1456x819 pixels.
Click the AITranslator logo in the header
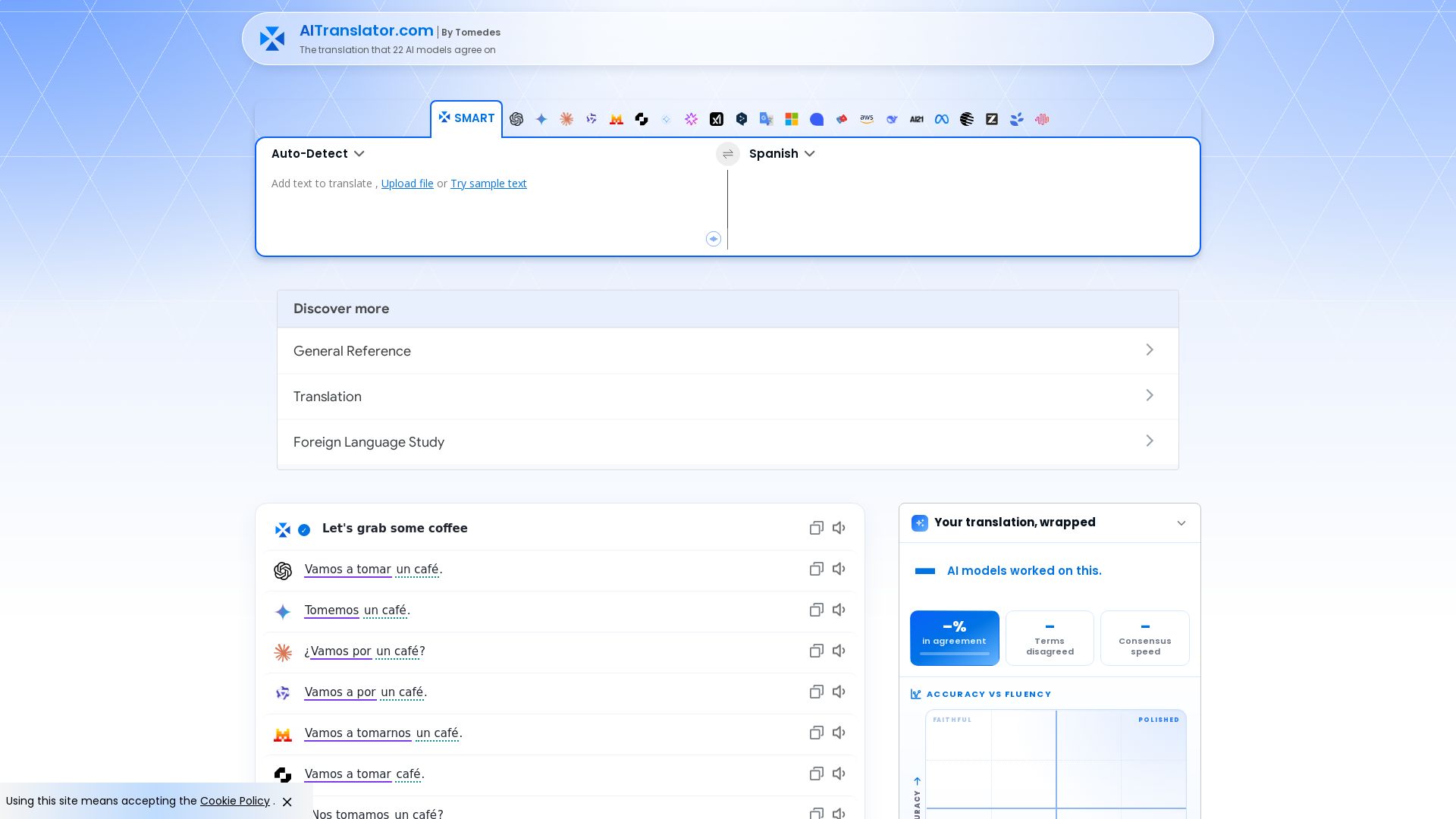(x=272, y=39)
